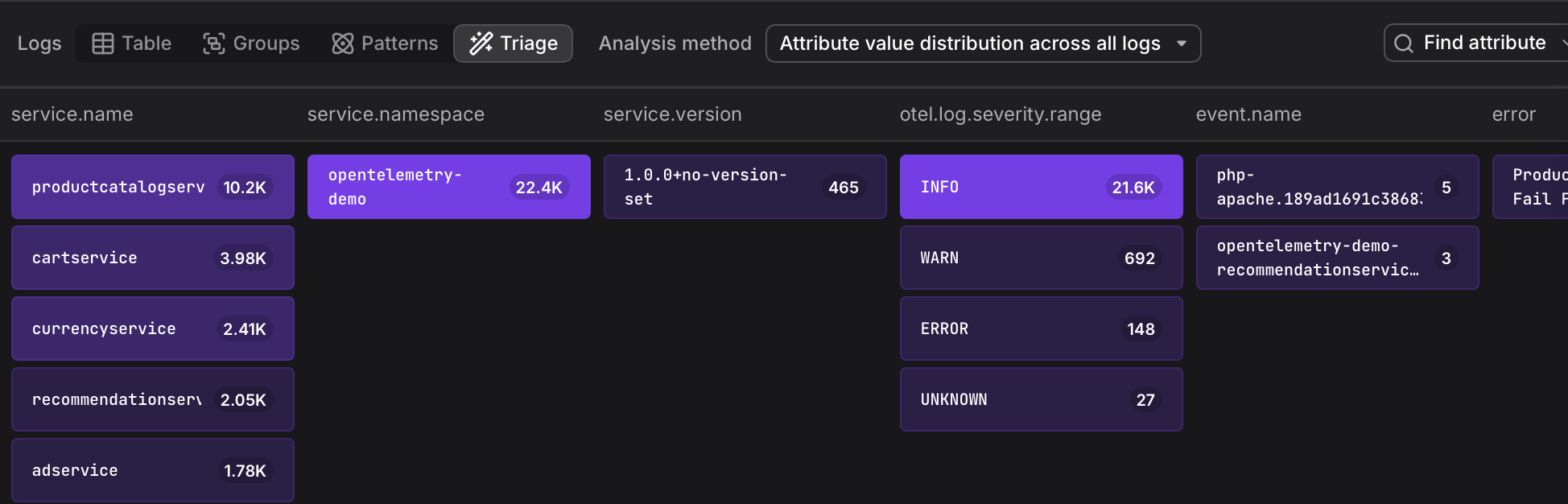Select the cartservice value tile
This screenshot has height=504, width=1568.
coord(152,258)
